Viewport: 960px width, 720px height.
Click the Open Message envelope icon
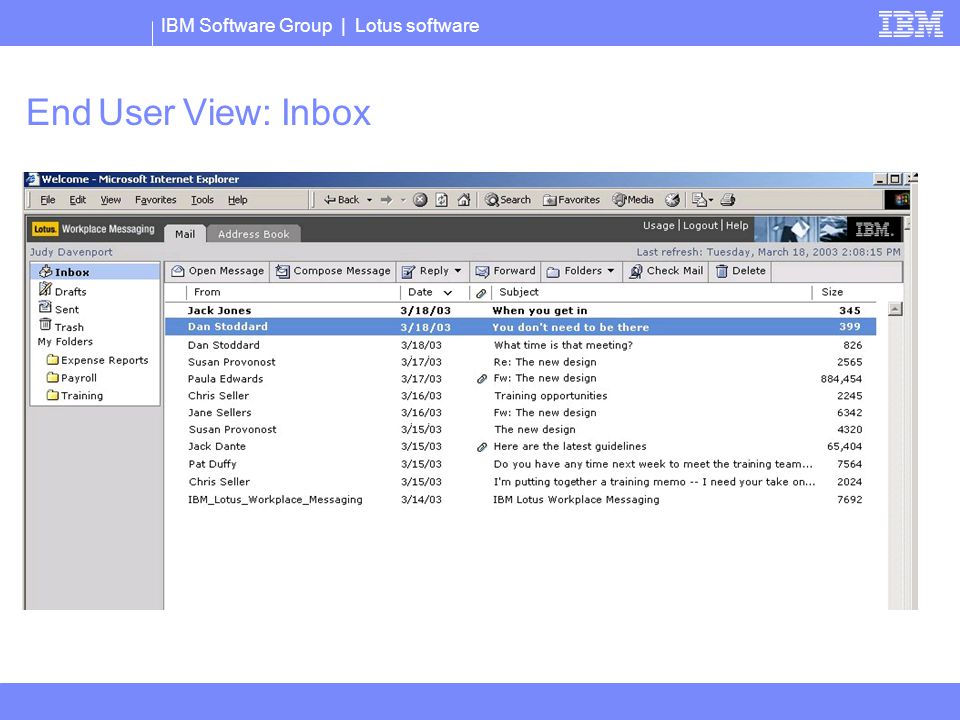(x=178, y=271)
